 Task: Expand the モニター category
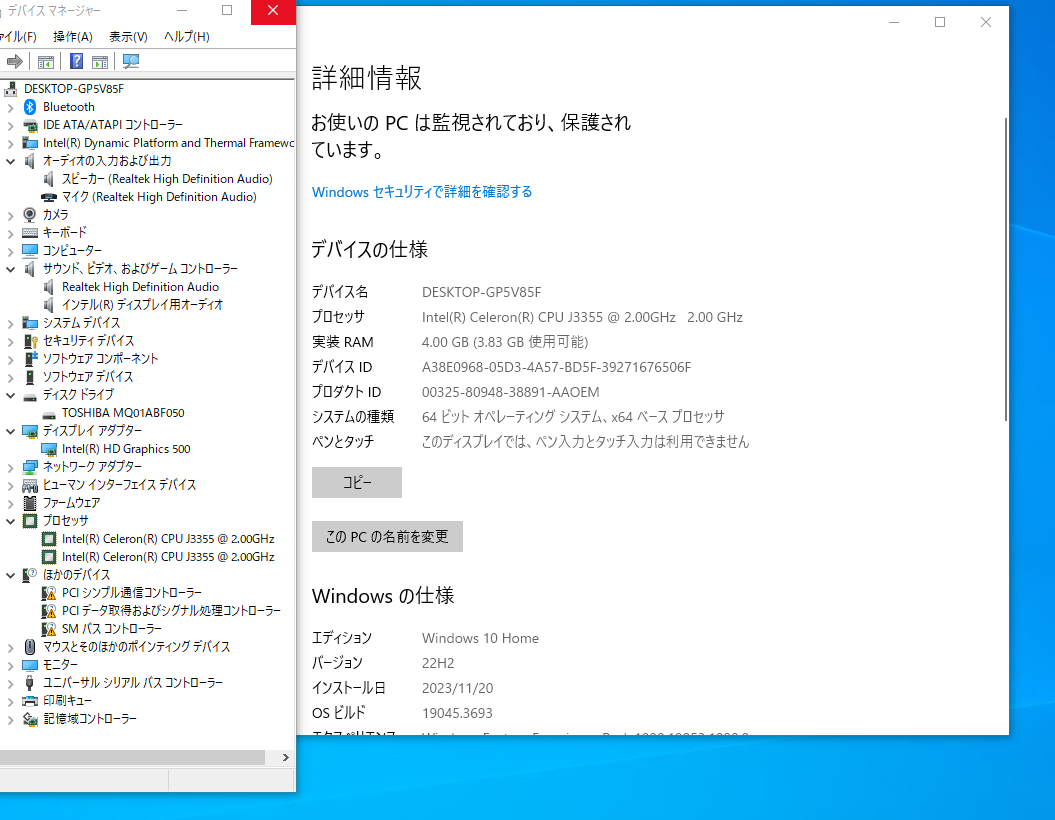pyautogui.click(x=10, y=664)
